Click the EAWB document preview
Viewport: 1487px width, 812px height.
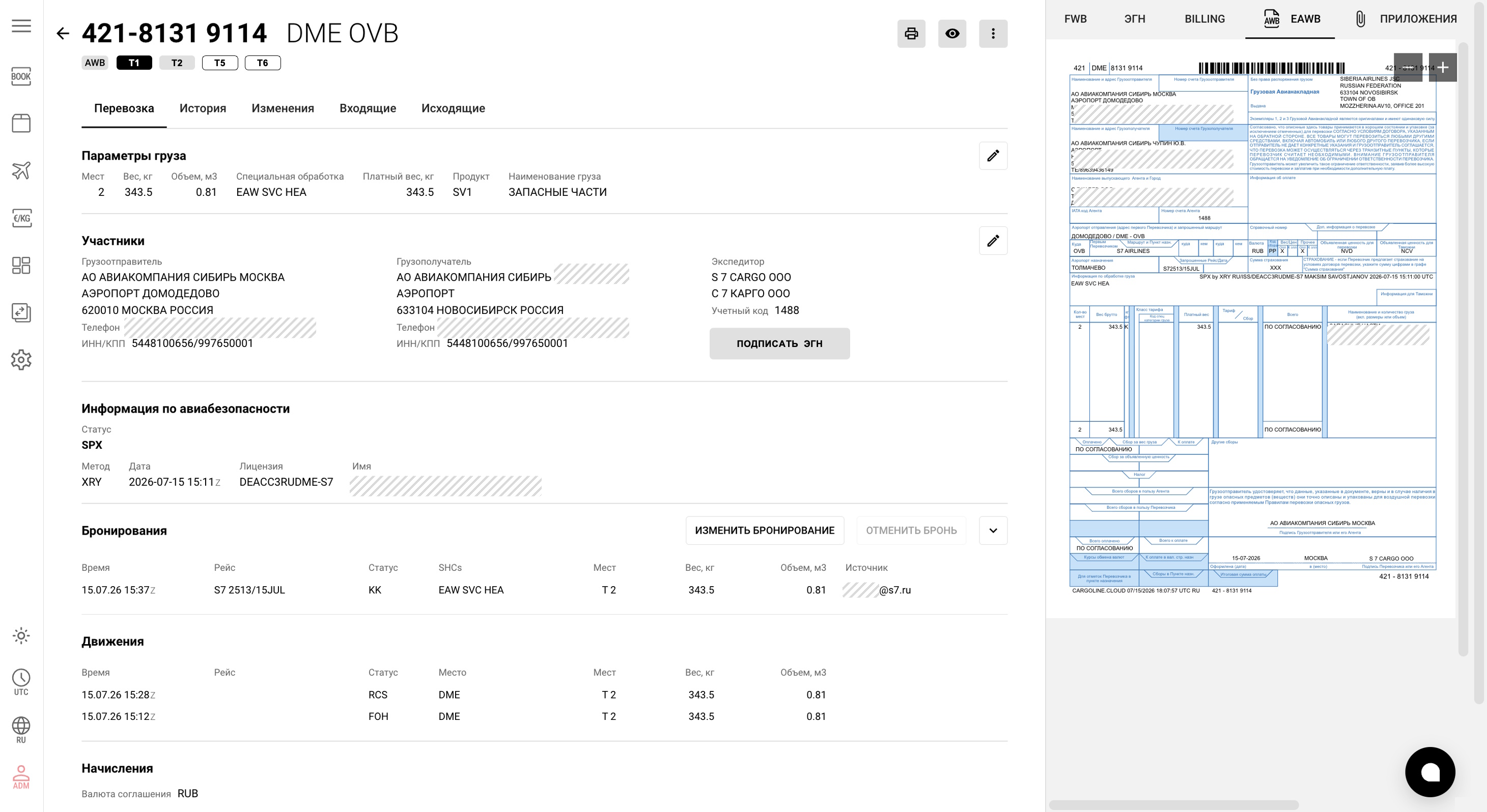pos(1251,329)
